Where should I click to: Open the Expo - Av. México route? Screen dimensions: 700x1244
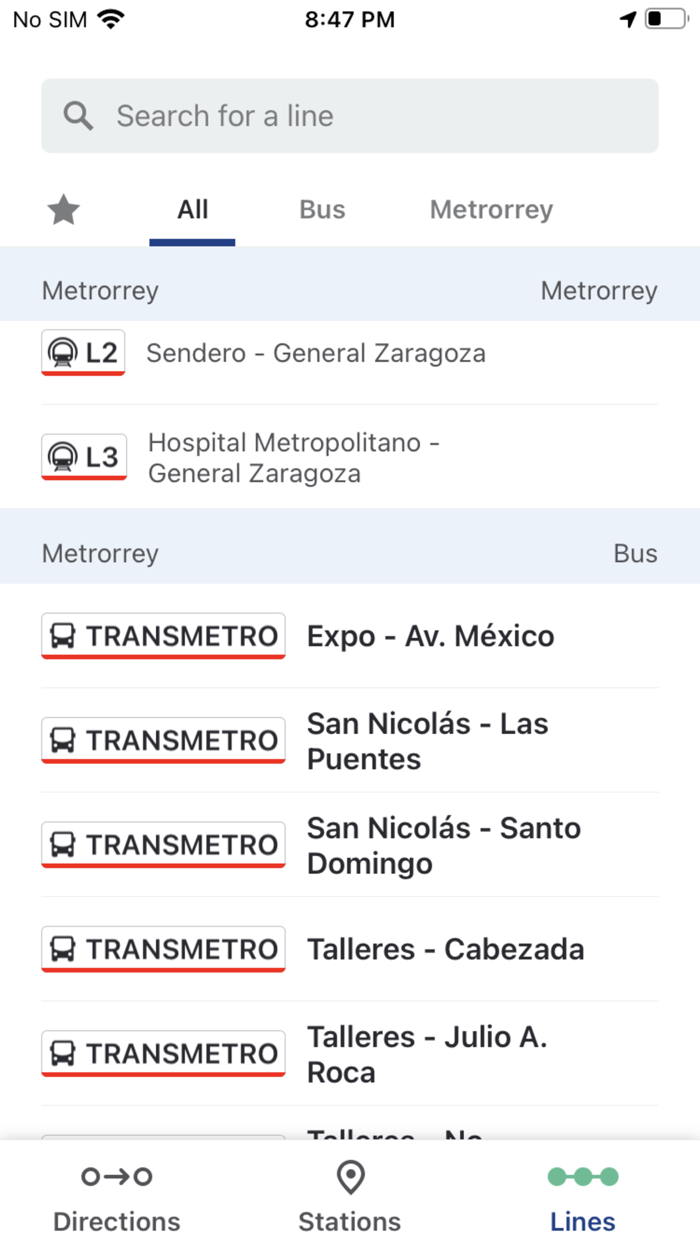[x=430, y=636]
